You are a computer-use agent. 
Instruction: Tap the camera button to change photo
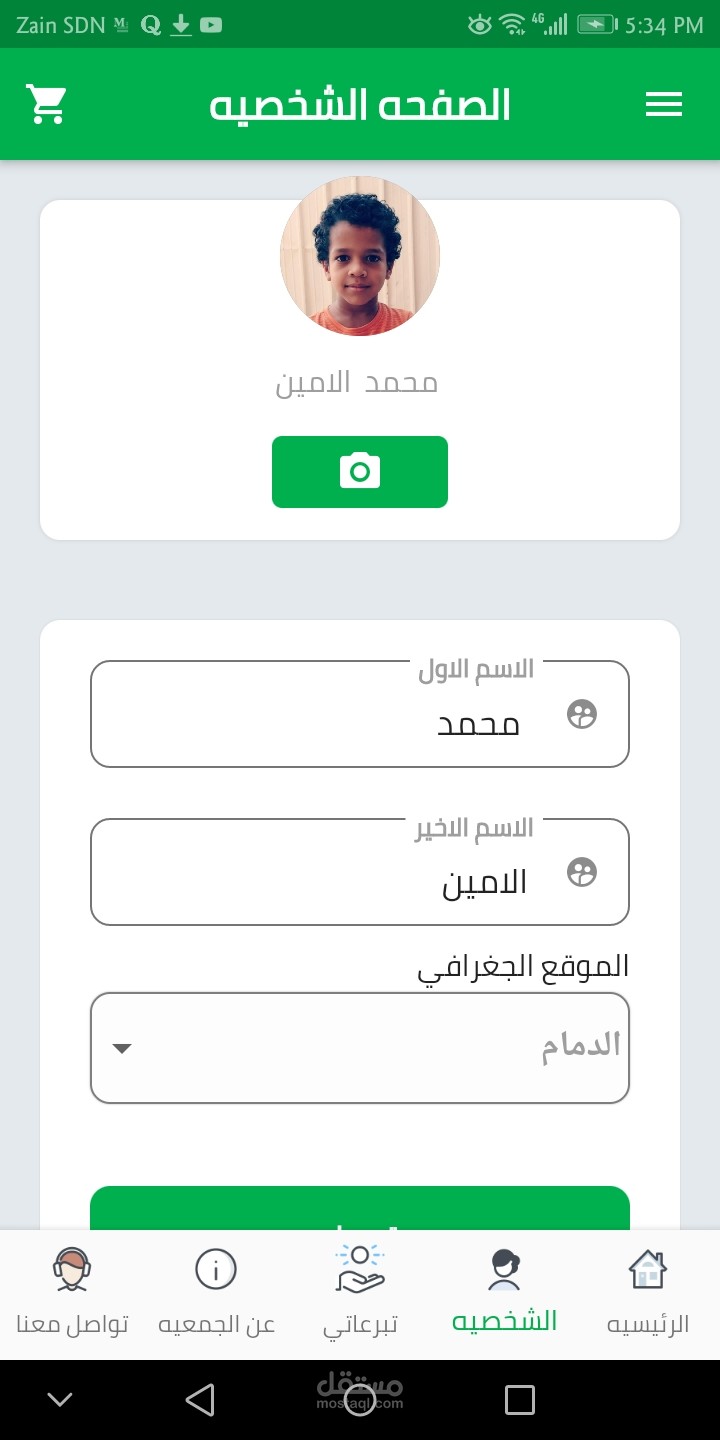(x=360, y=472)
